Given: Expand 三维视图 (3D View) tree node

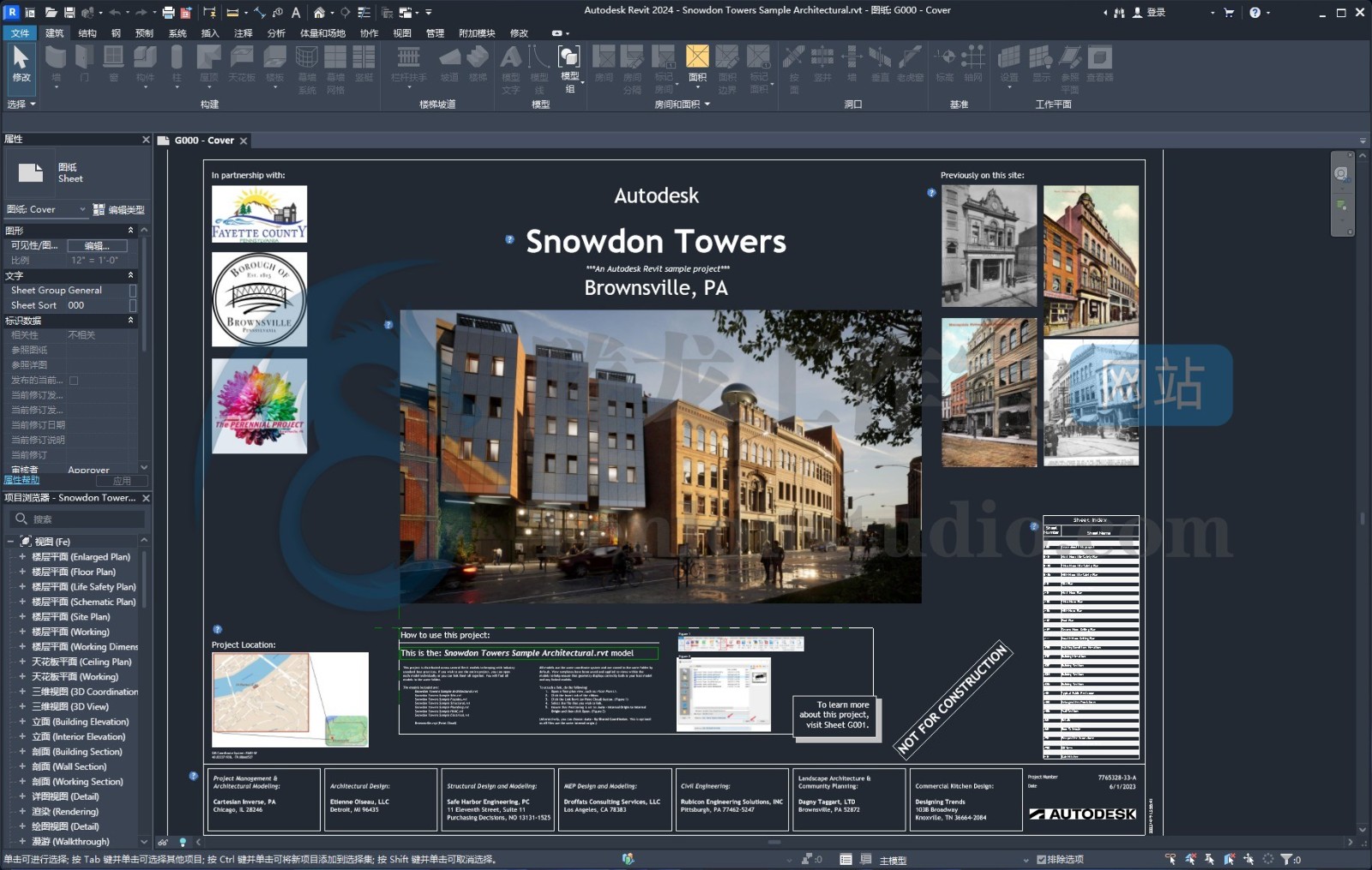Looking at the screenshot, I should (22, 706).
